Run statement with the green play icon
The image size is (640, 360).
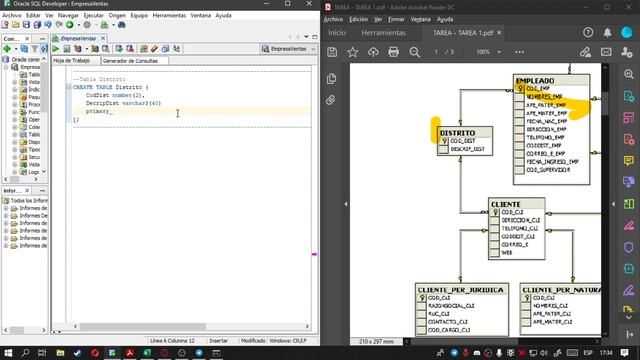click(x=56, y=49)
